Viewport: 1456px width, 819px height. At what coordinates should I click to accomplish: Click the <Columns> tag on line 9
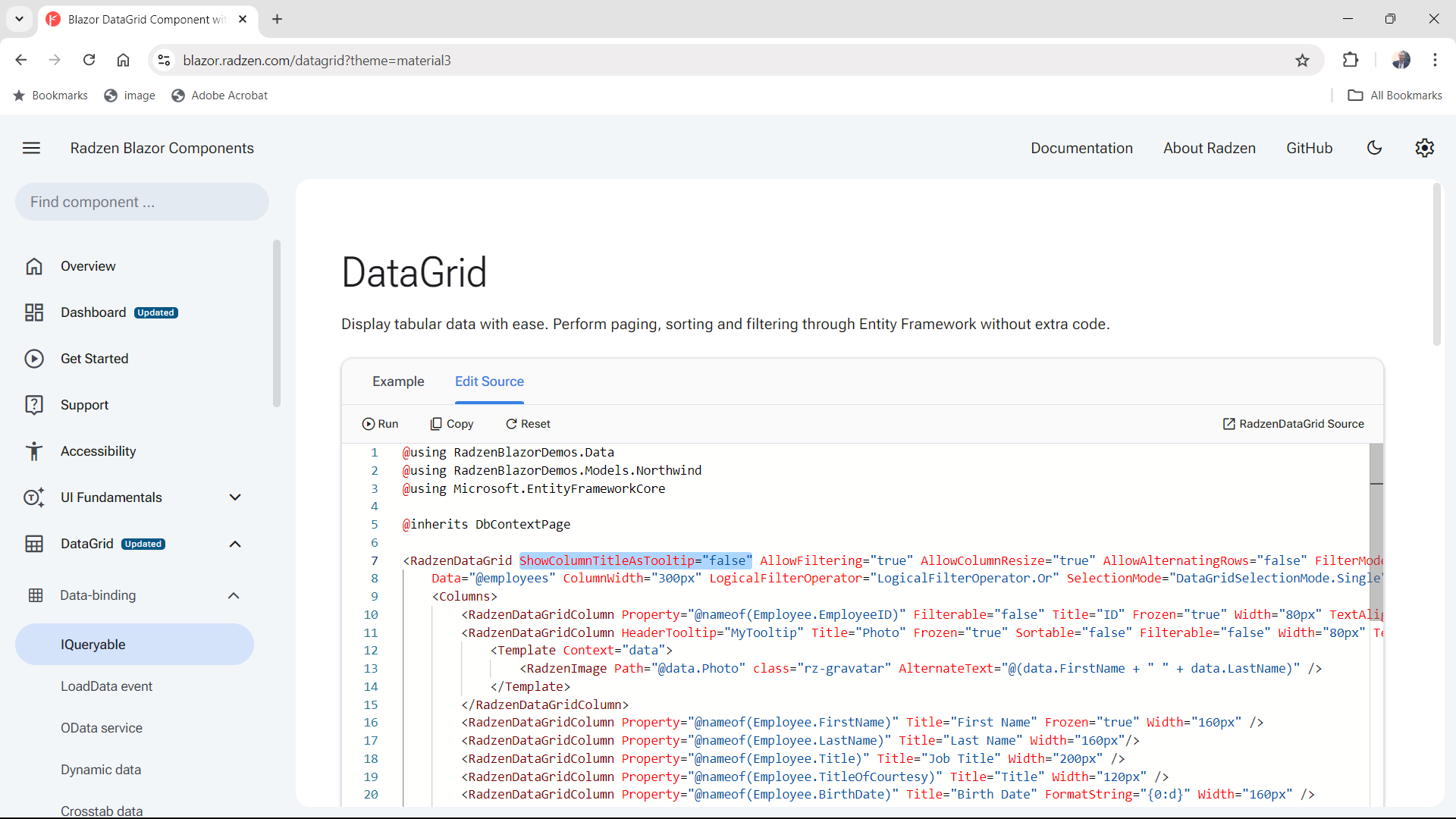pos(464,596)
